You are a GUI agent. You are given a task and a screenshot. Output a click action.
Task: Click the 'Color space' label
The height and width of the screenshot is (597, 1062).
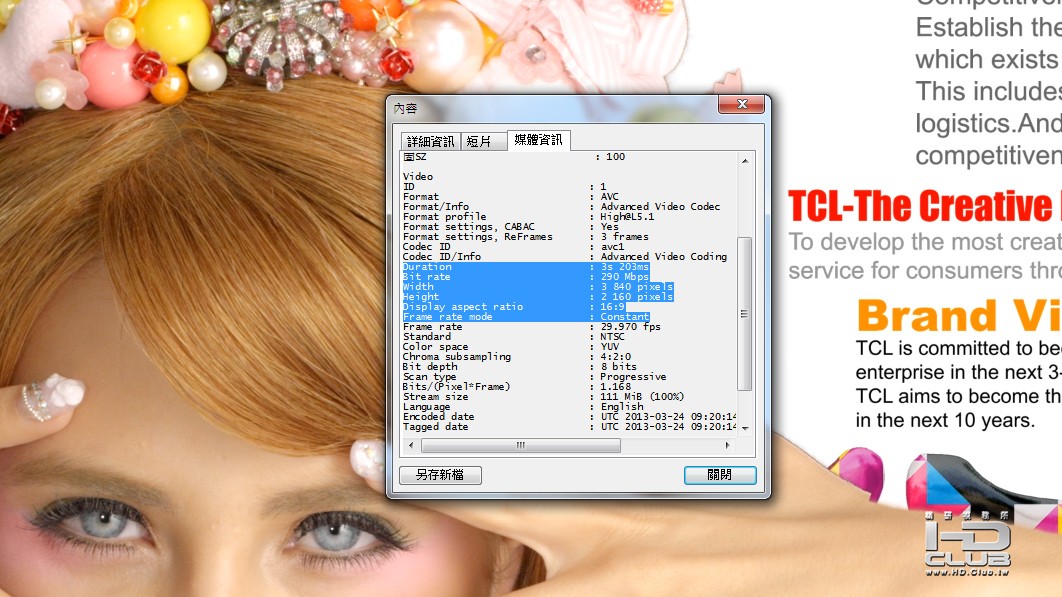[436, 347]
